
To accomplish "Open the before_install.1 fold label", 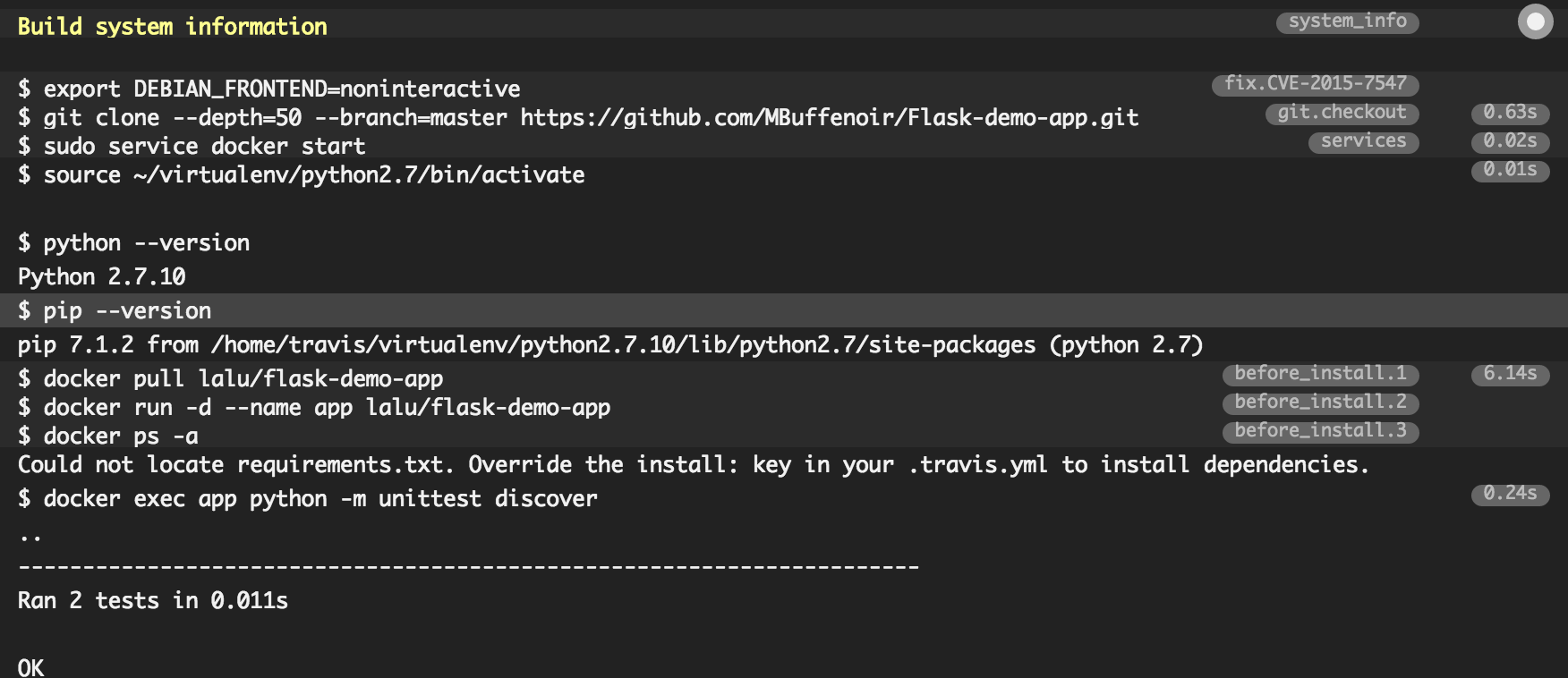I will (1320, 374).
